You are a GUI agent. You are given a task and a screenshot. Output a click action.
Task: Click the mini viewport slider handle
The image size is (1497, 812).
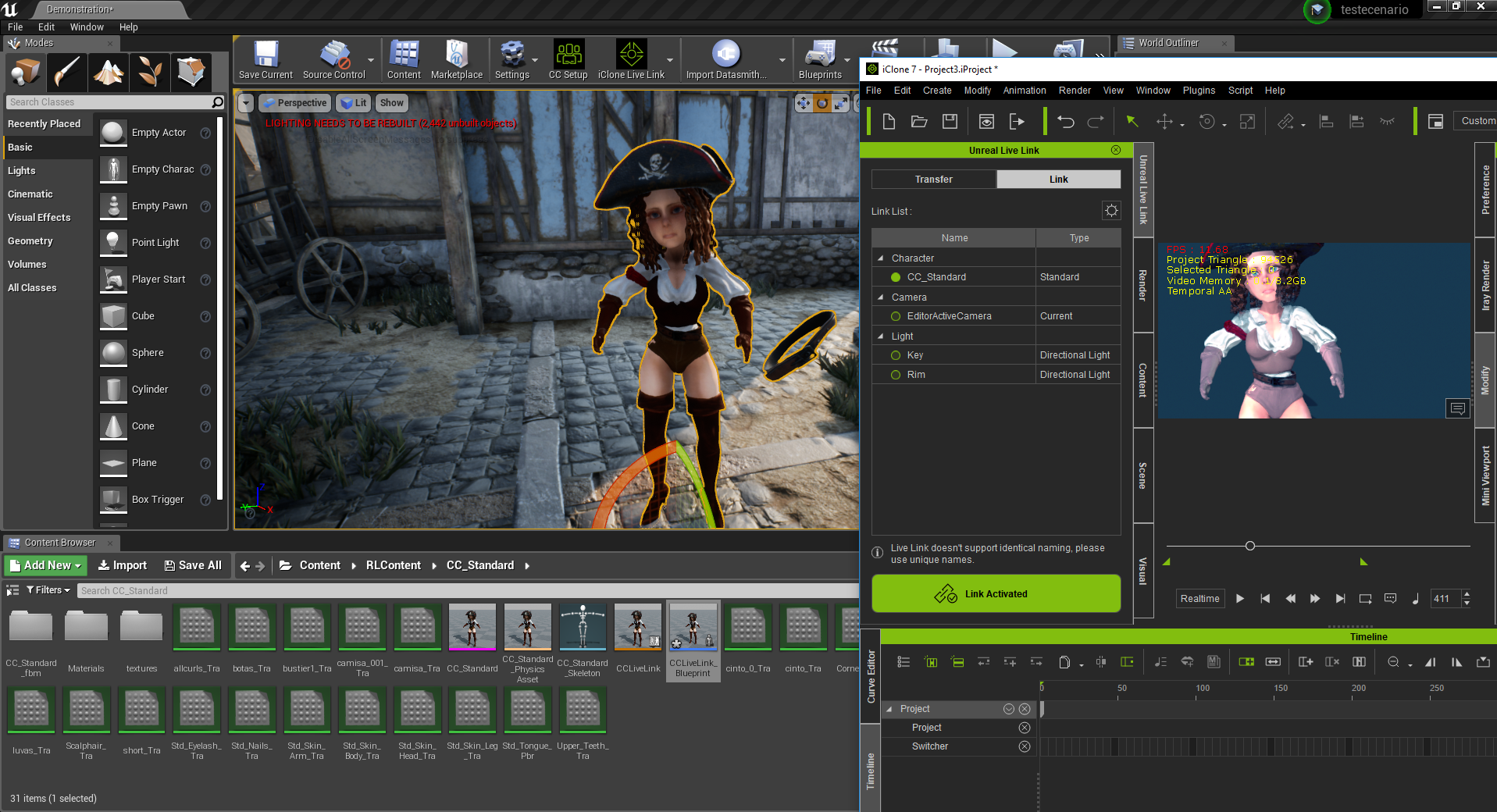coord(1249,546)
